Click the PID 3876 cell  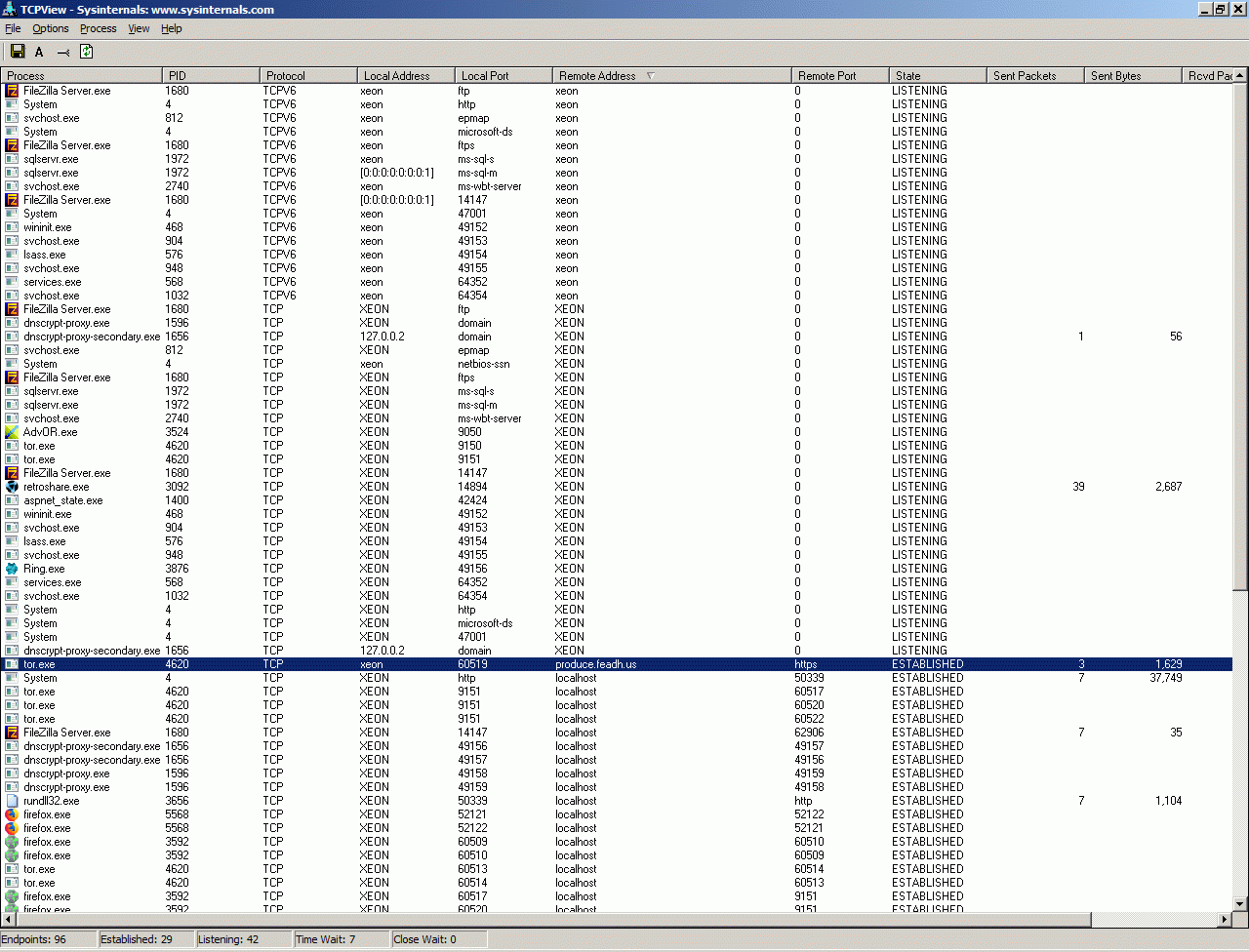click(x=177, y=569)
